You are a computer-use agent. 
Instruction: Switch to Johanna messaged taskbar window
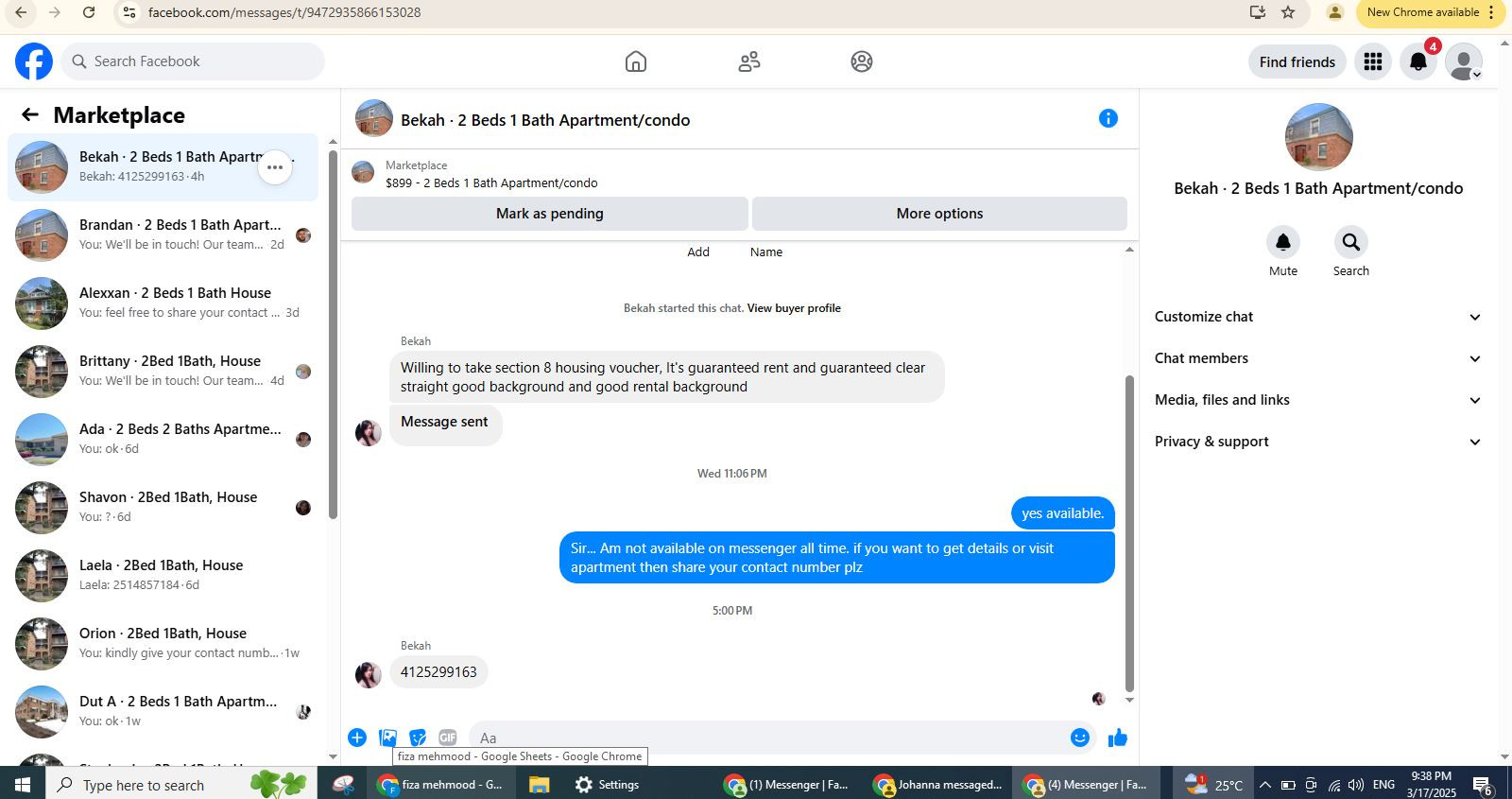tap(938, 785)
